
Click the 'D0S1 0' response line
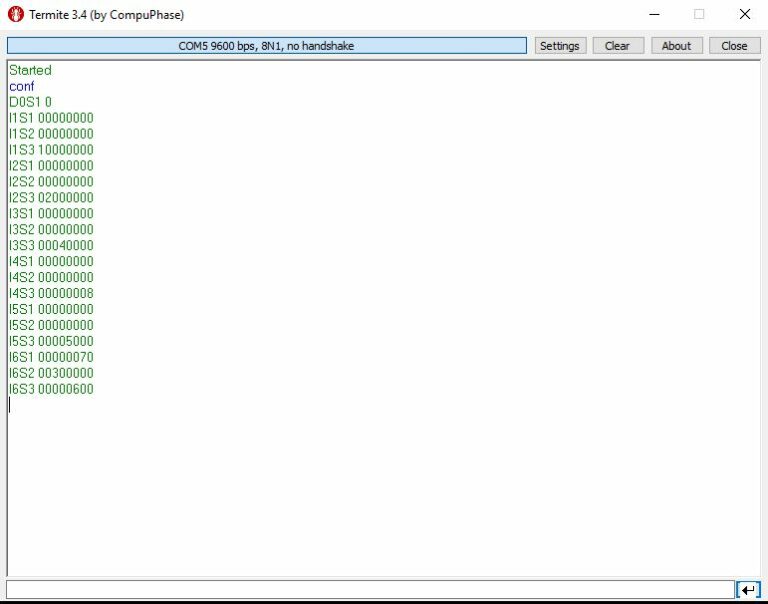30,102
